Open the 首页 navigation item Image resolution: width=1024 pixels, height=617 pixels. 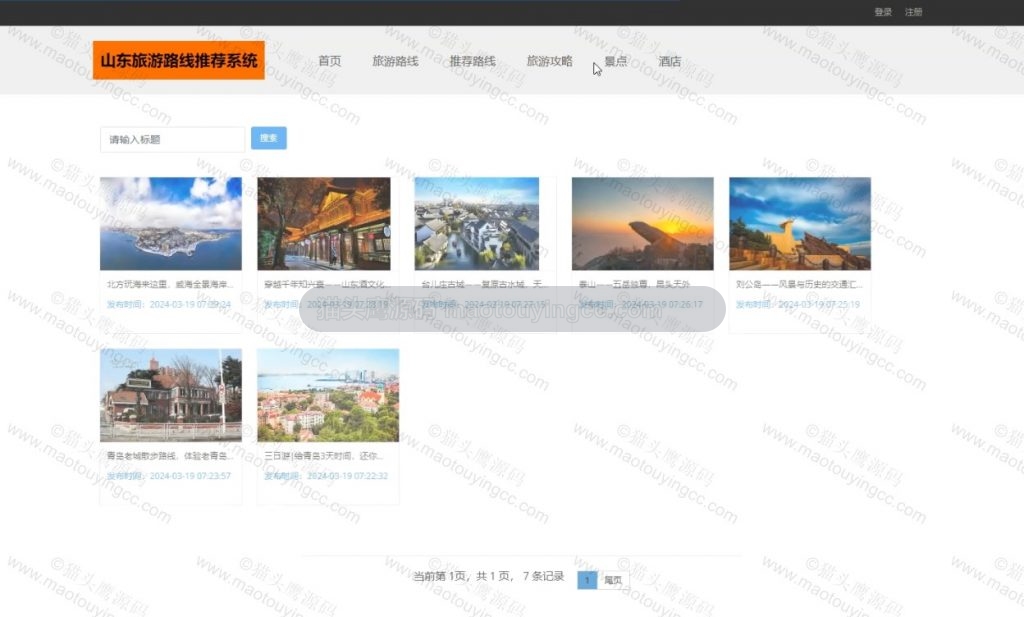click(329, 61)
